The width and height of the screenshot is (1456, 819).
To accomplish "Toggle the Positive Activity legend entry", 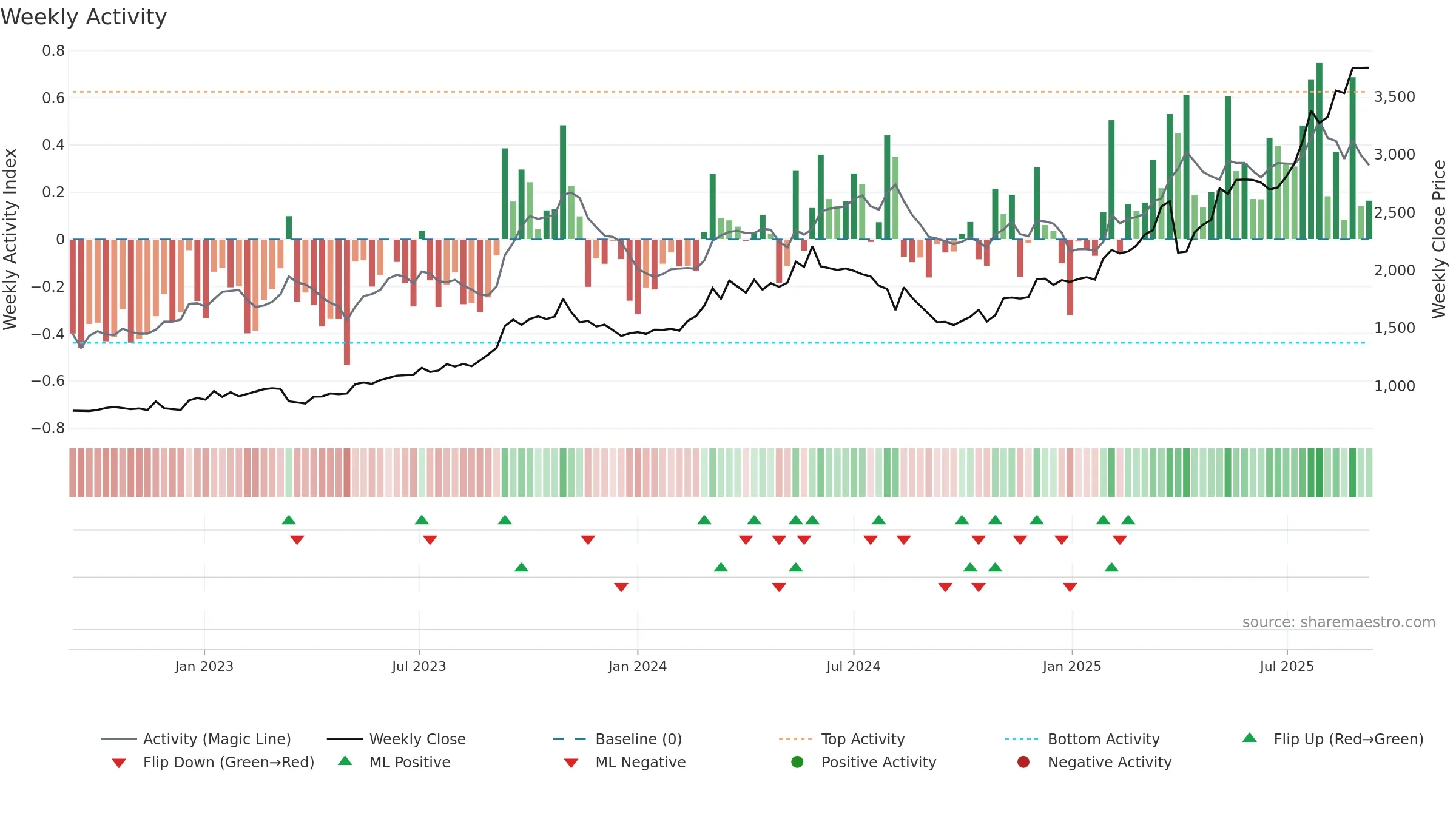I will tap(864, 762).
